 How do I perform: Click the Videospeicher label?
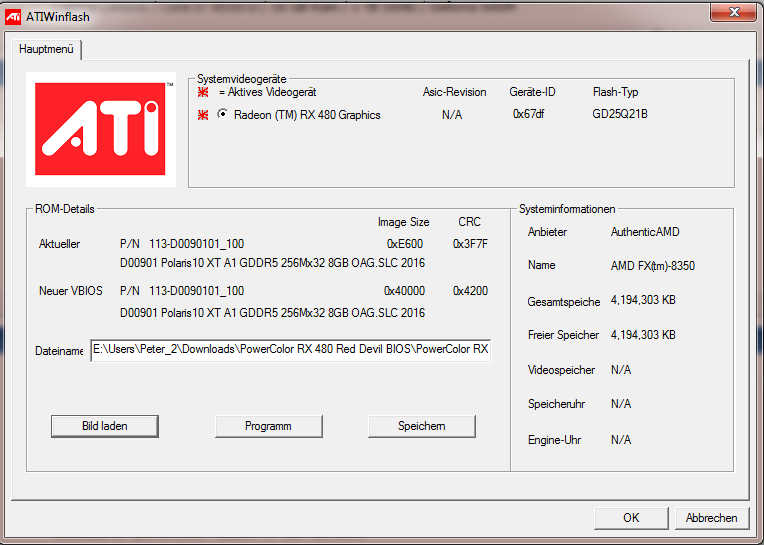click(561, 370)
